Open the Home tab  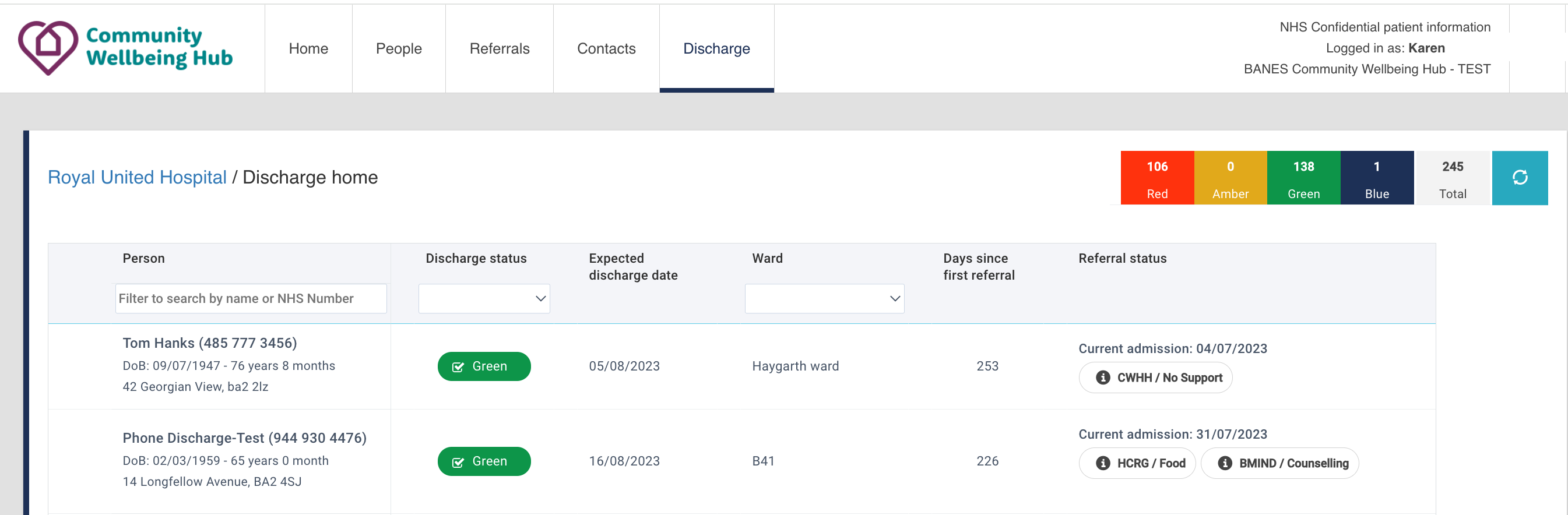click(x=308, y=48)
